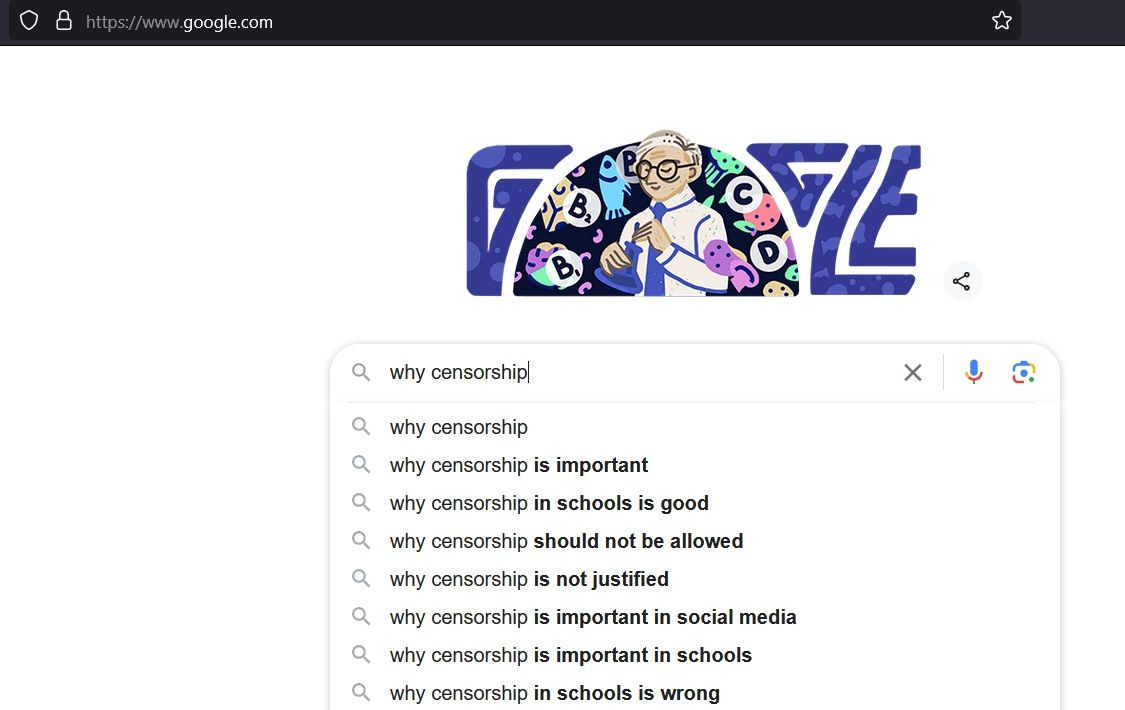Click the share icon next to the Doodle
Viewport: 1125px width, 710px height.
(x=961, y=281)
